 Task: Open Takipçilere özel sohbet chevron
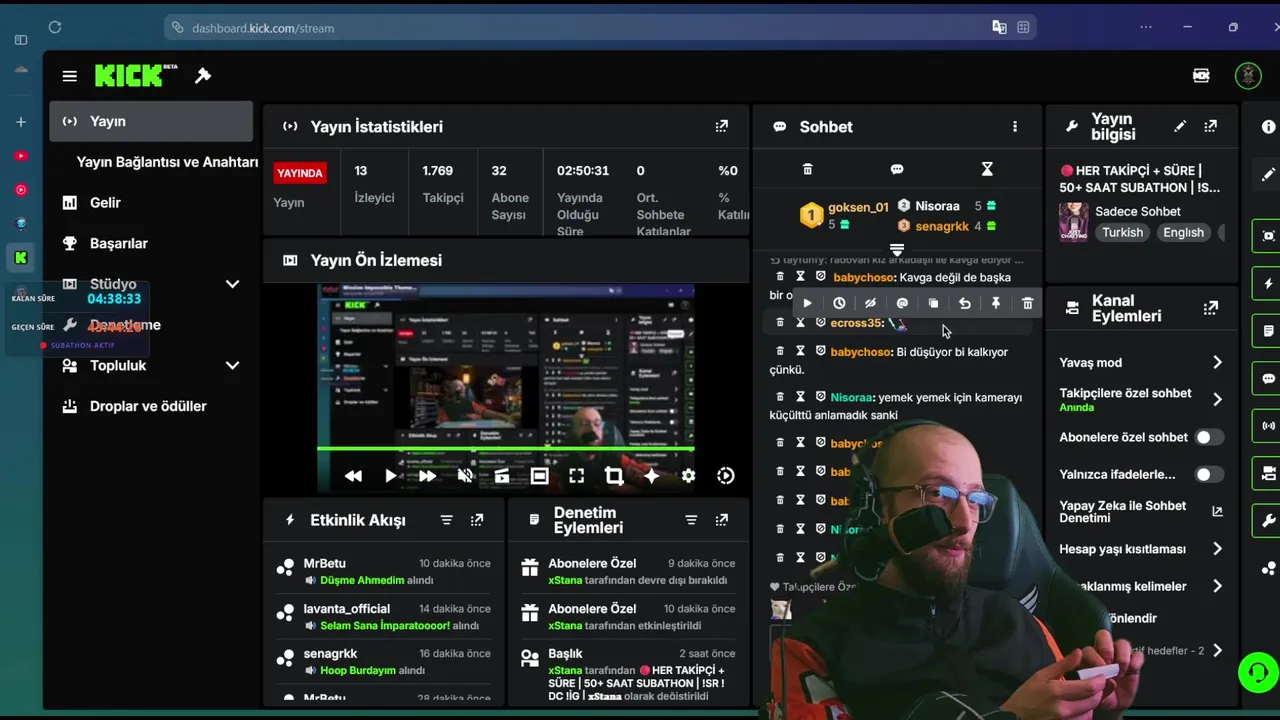point(1217,399)
